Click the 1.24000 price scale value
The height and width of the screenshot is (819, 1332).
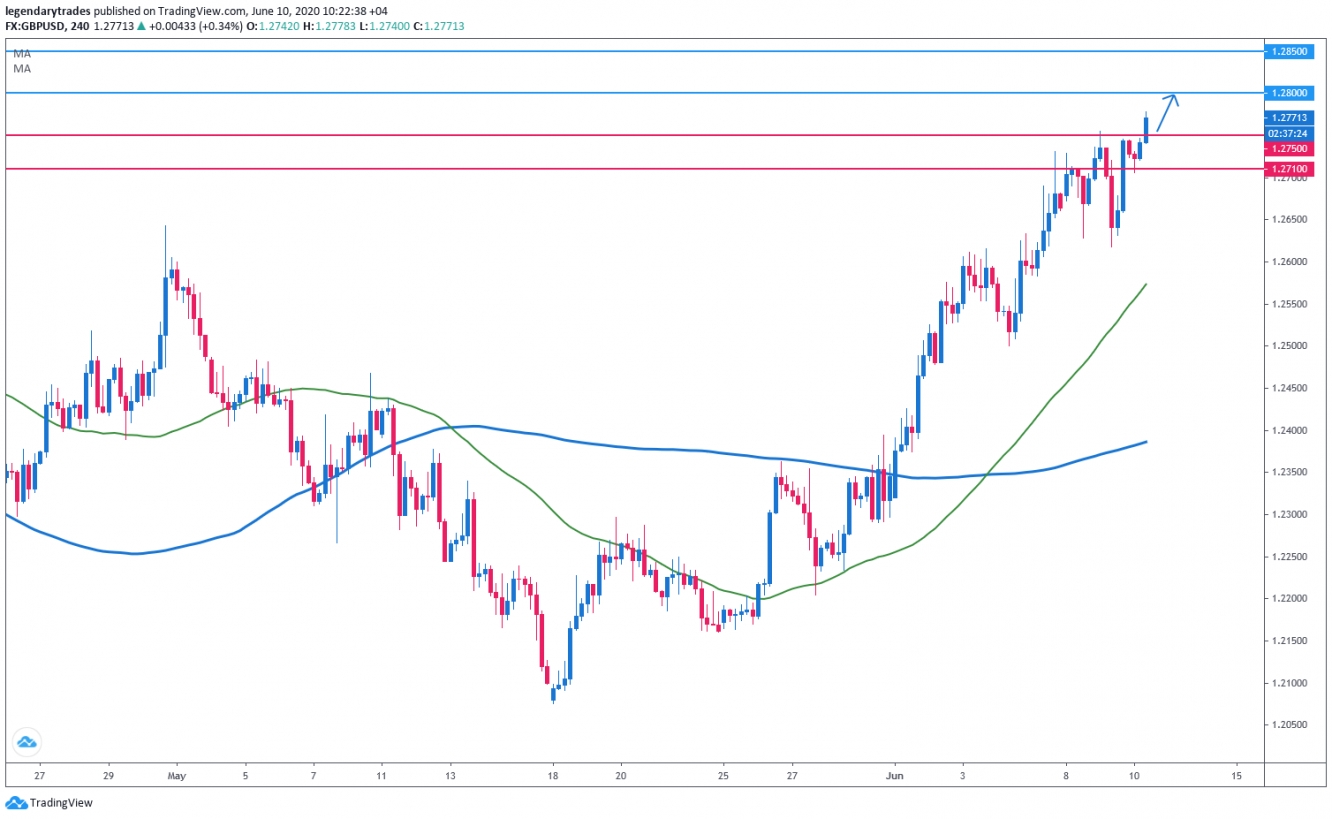pos(1288,430)
